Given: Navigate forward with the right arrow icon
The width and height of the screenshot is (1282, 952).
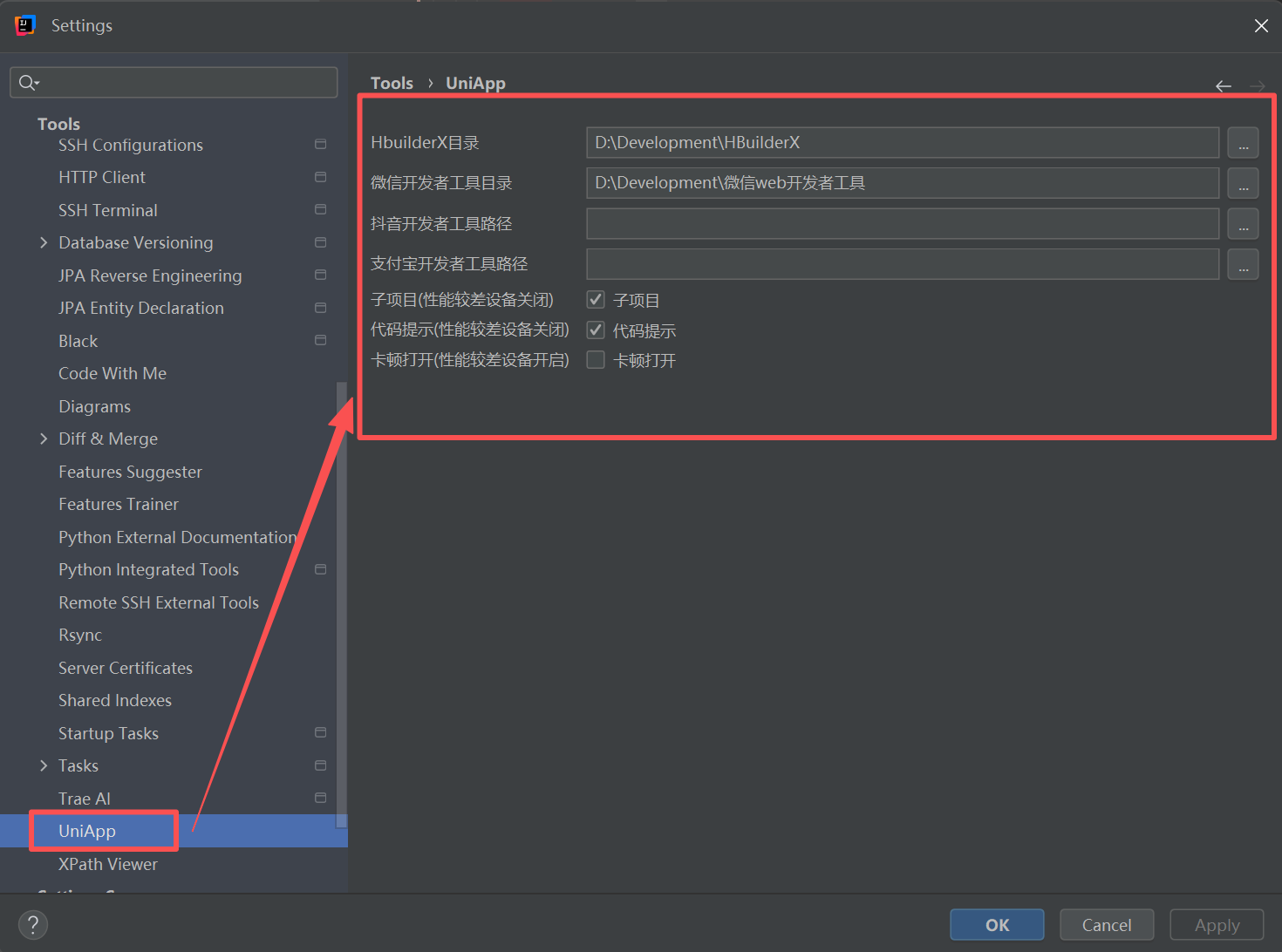Looking at the screenshot, I should coord(1258,85).
